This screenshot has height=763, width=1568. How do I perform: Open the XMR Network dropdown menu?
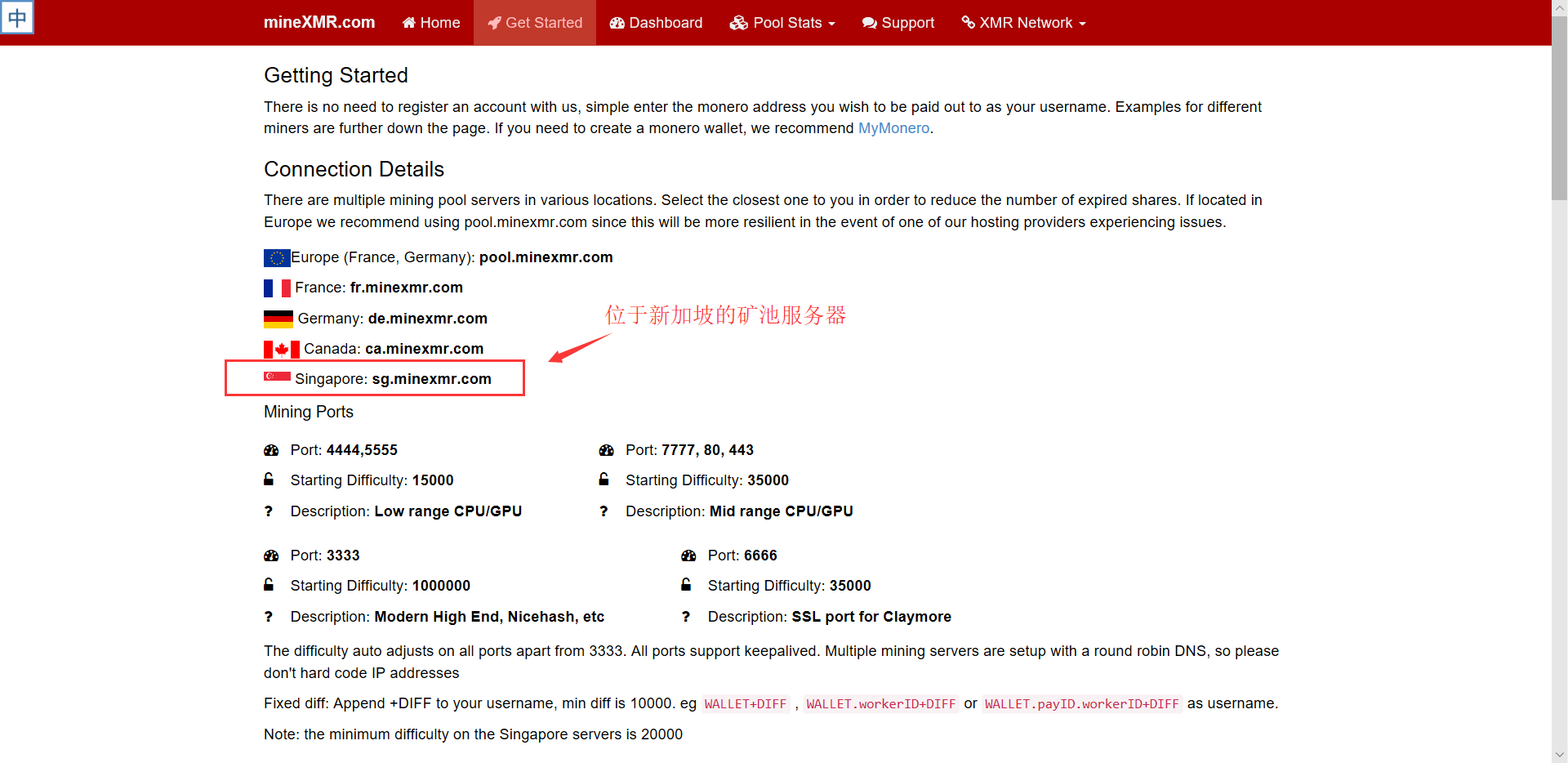coord(1023,23)
